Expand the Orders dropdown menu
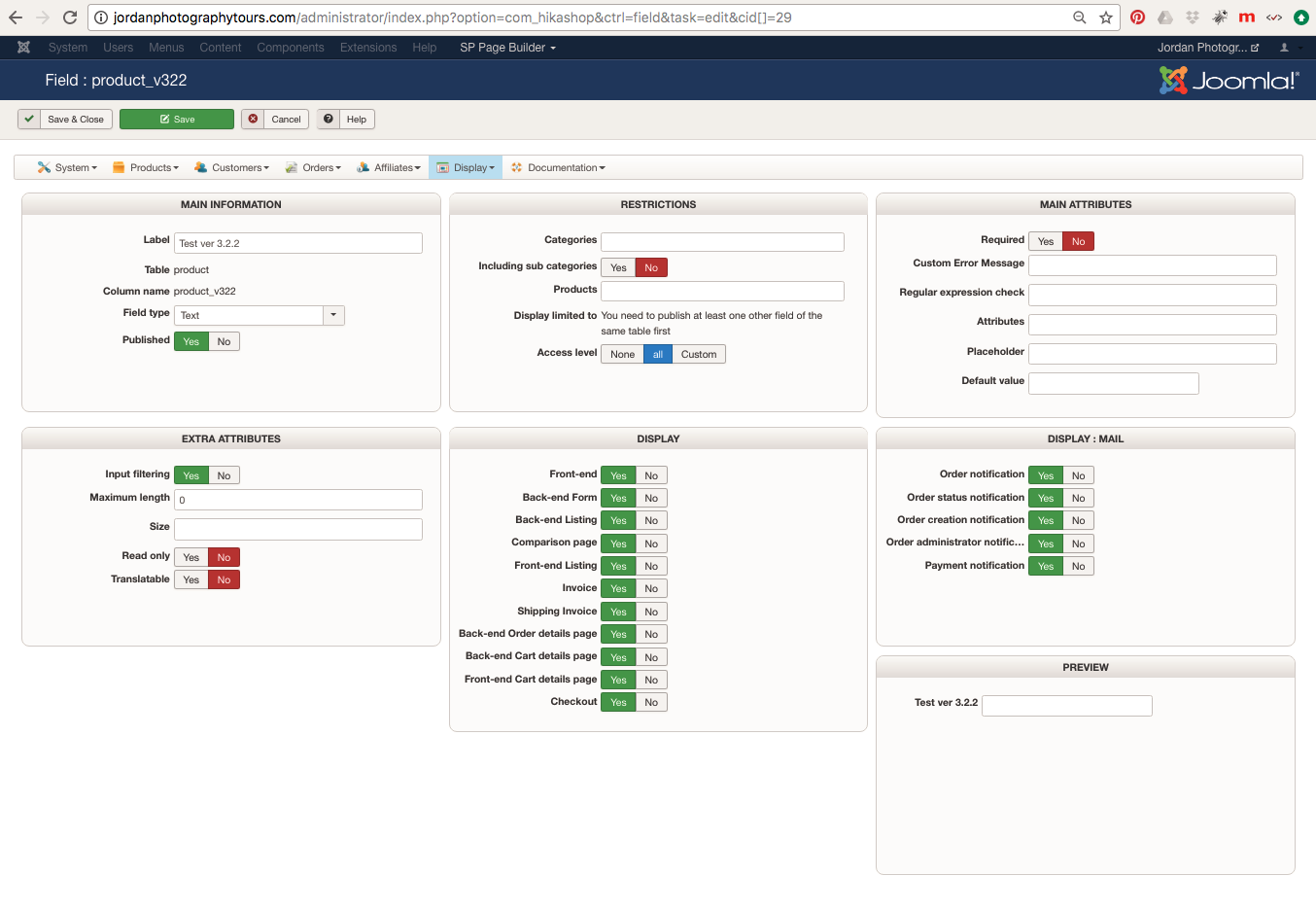The width and height of the screenshot is (1316, 911). [x=313, y=167]
